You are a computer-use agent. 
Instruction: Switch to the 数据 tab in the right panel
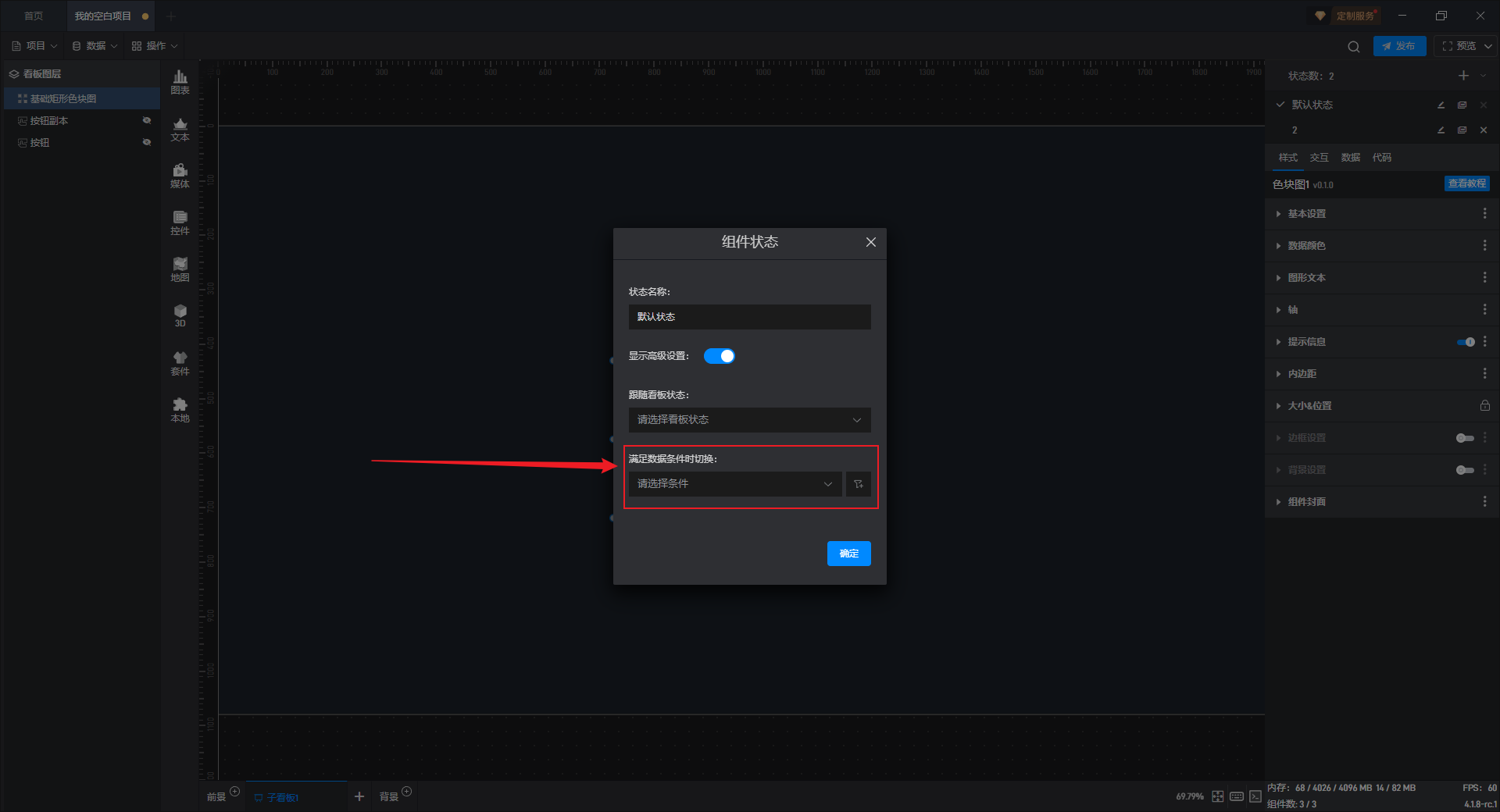click(x=1350, y=158)
